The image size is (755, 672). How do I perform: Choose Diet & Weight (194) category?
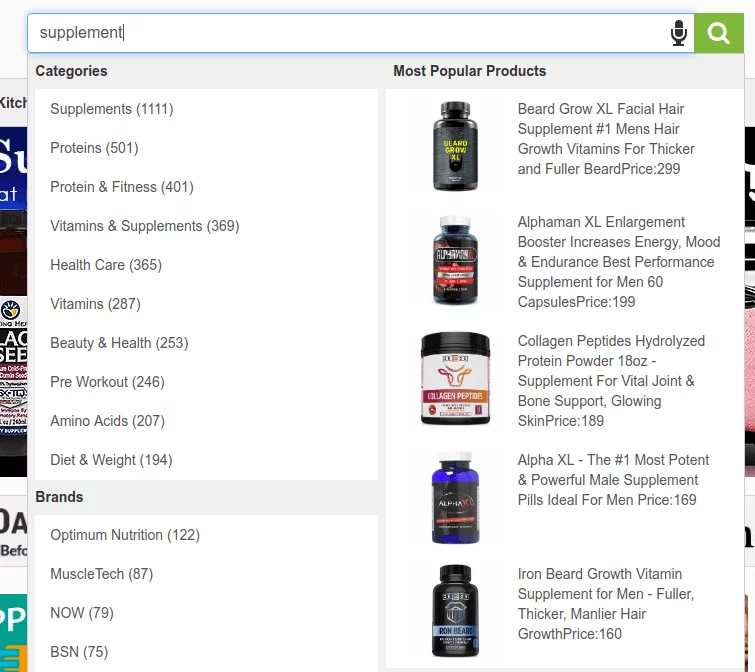pos(111,460)
